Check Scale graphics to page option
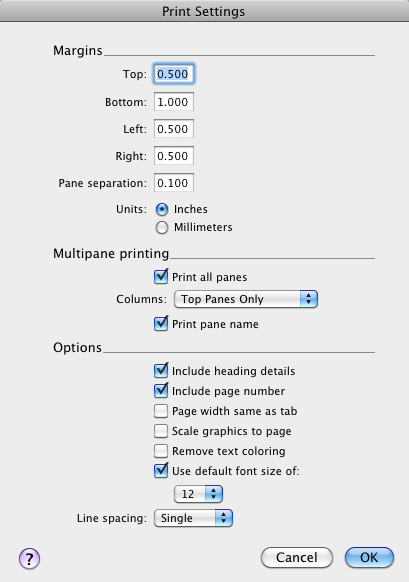409x582 pixels. click(x=161, y=431)
